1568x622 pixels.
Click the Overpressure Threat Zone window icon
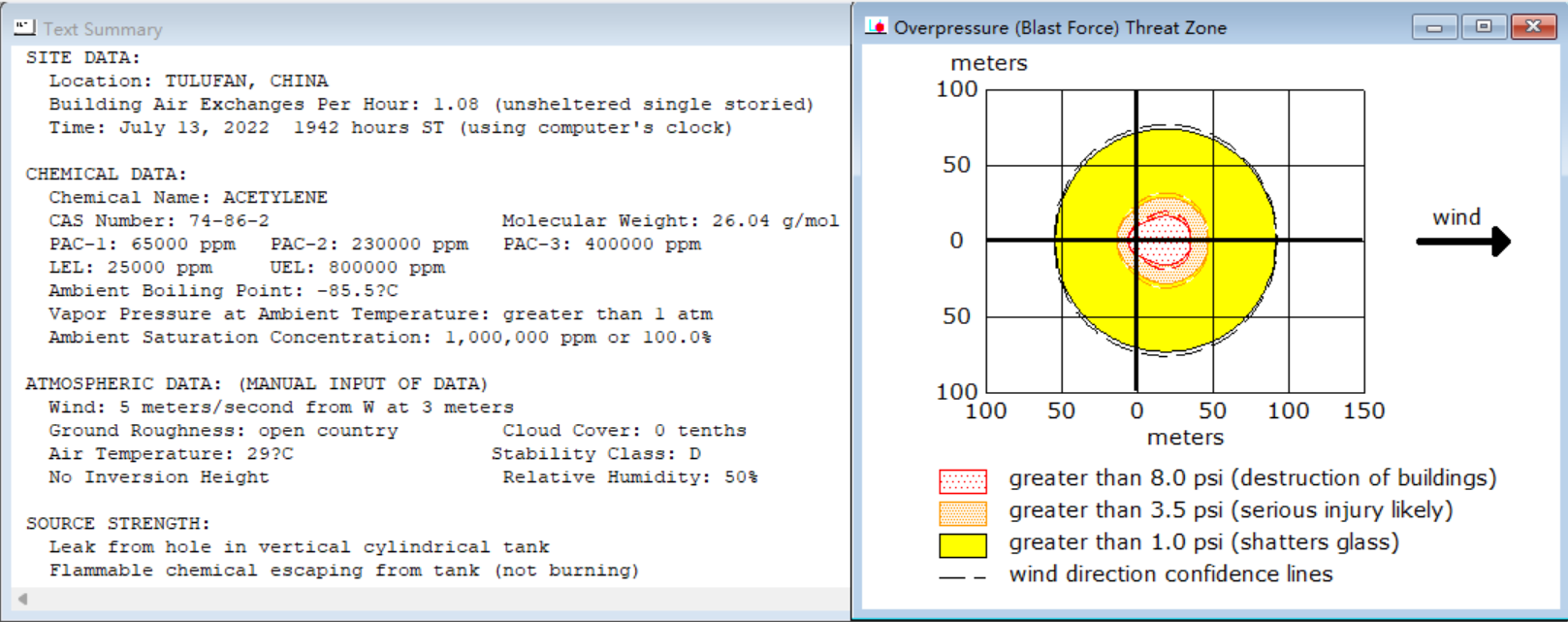[876, 27]
